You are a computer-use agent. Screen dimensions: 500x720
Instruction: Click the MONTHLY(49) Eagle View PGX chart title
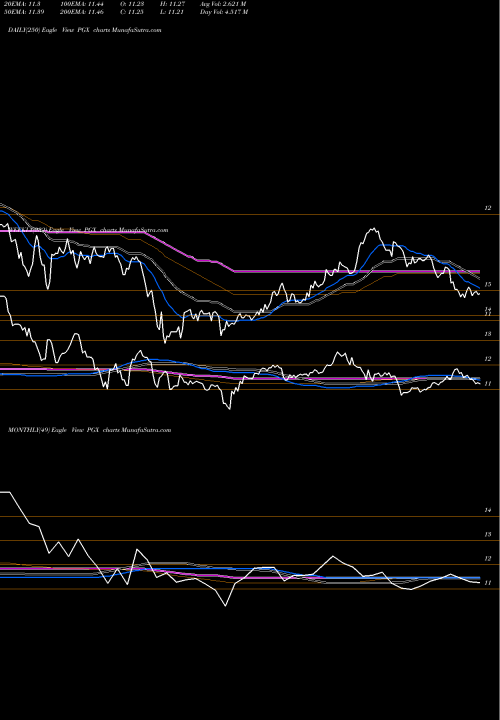point(90,430)
